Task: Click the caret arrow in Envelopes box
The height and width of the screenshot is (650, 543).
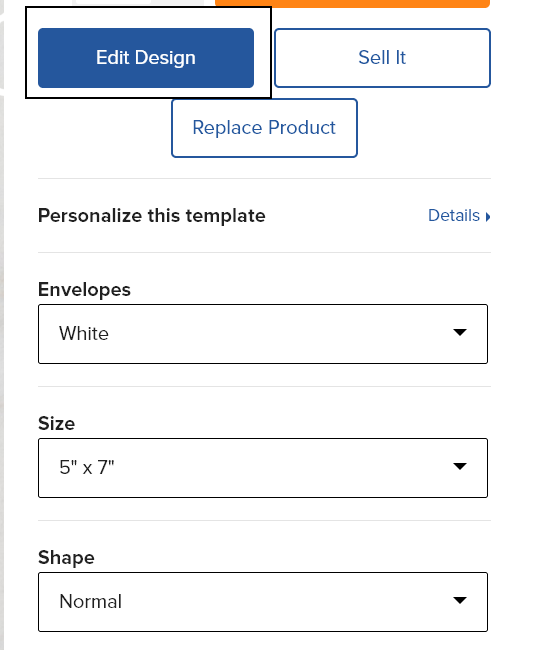Action: (460, 332)
